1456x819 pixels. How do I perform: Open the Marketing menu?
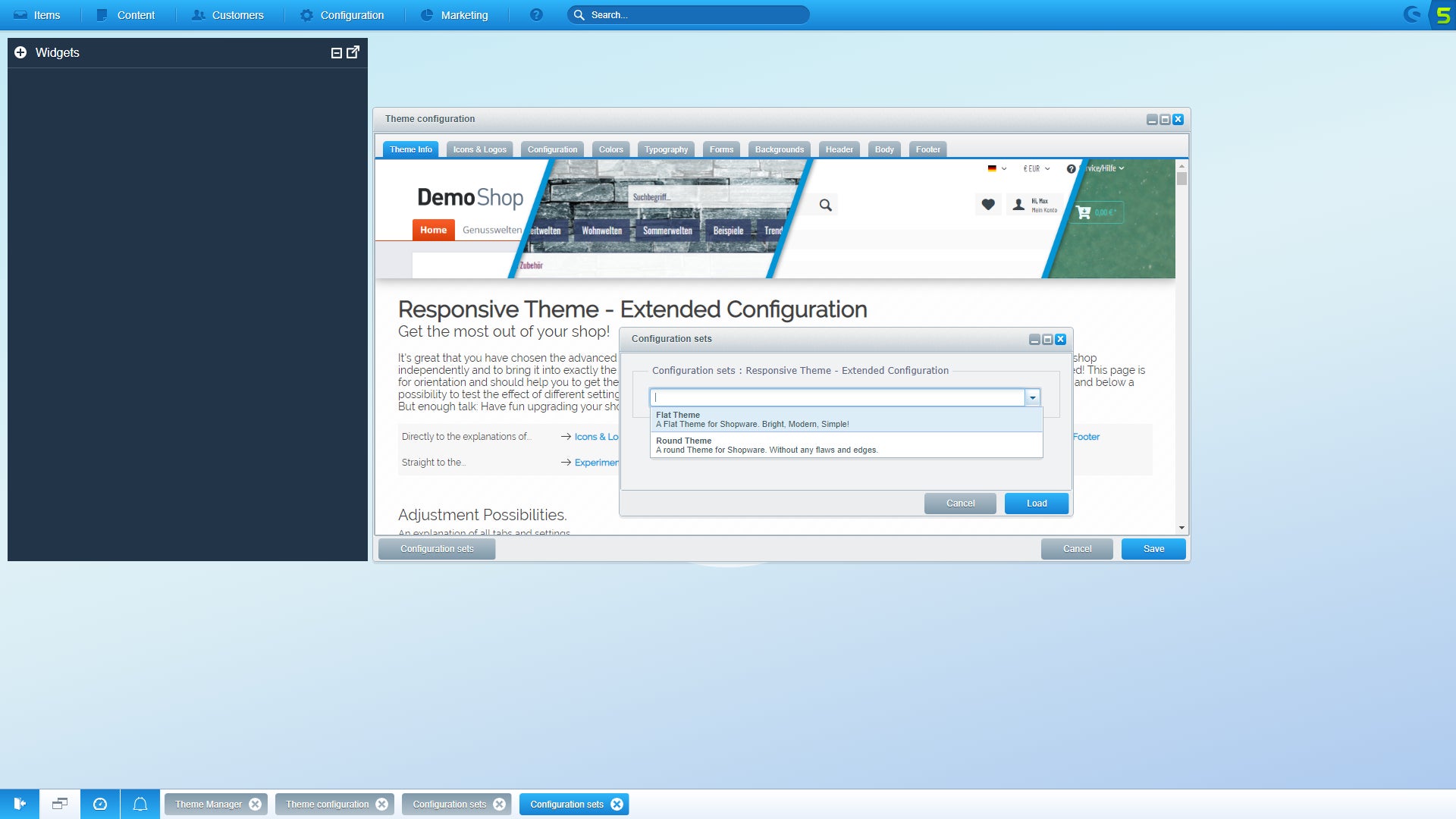coord(454,15)
